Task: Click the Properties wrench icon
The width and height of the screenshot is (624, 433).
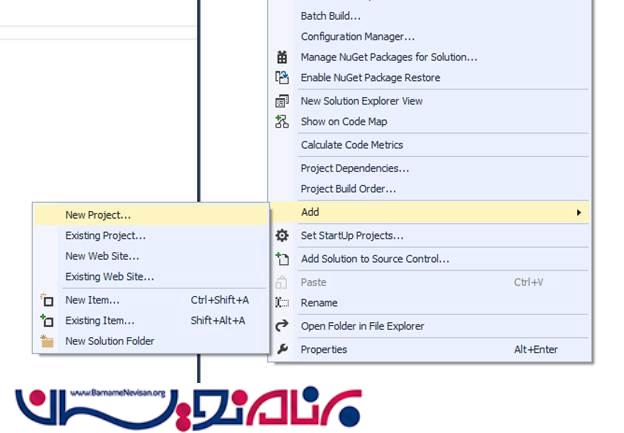Action: tap(282, 350)
